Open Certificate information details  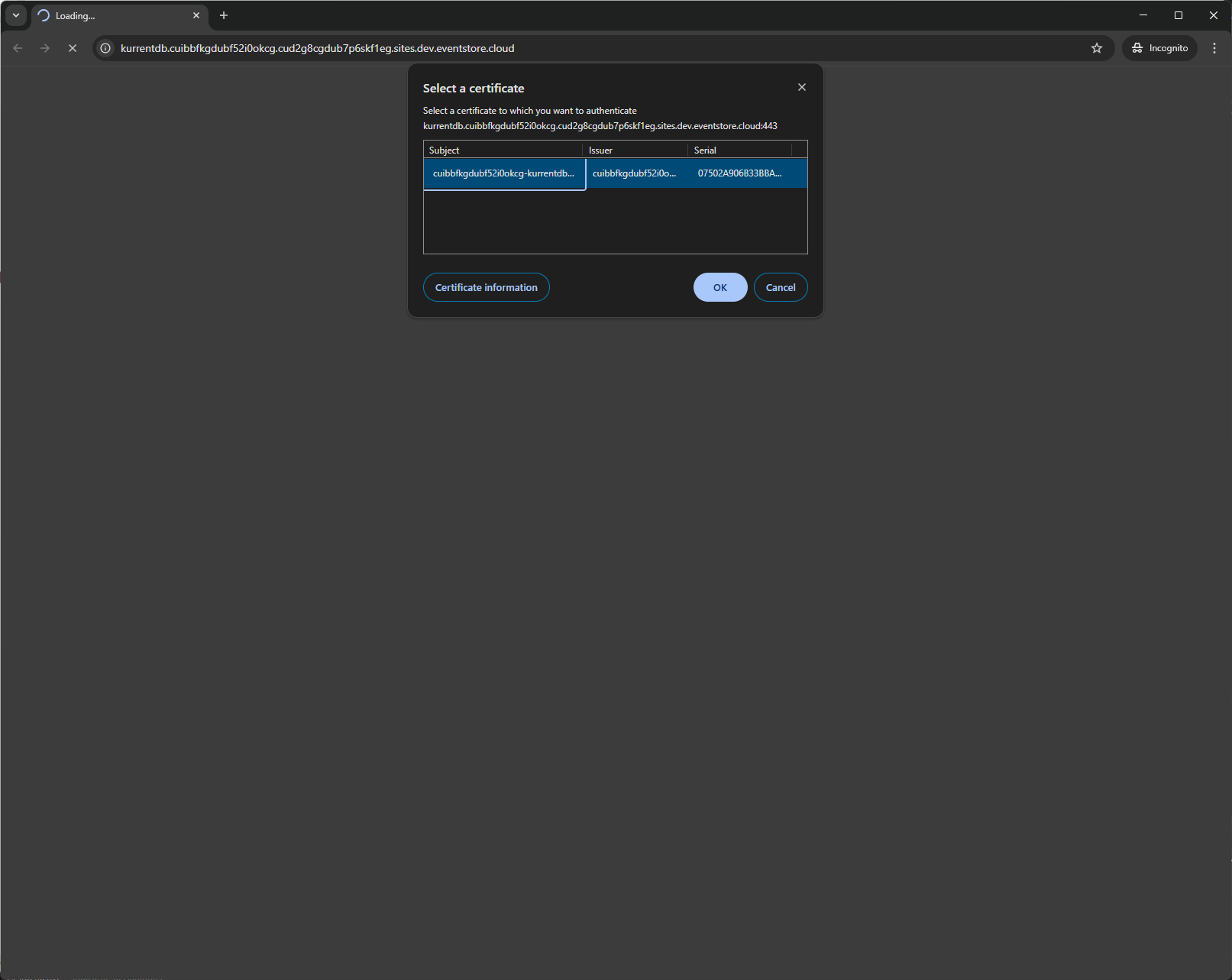click(486, 287)
